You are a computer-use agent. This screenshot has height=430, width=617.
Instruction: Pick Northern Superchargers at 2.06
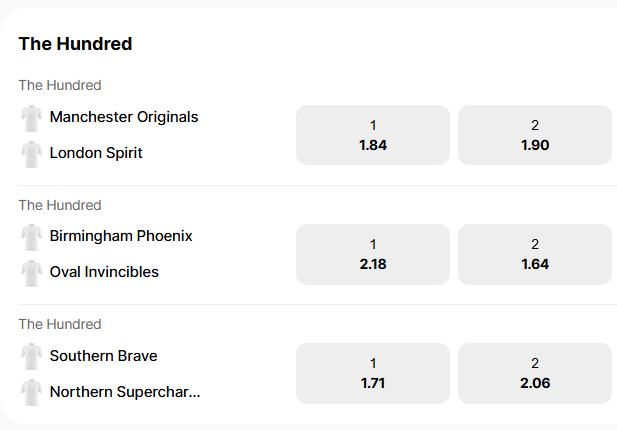[535, 373]
